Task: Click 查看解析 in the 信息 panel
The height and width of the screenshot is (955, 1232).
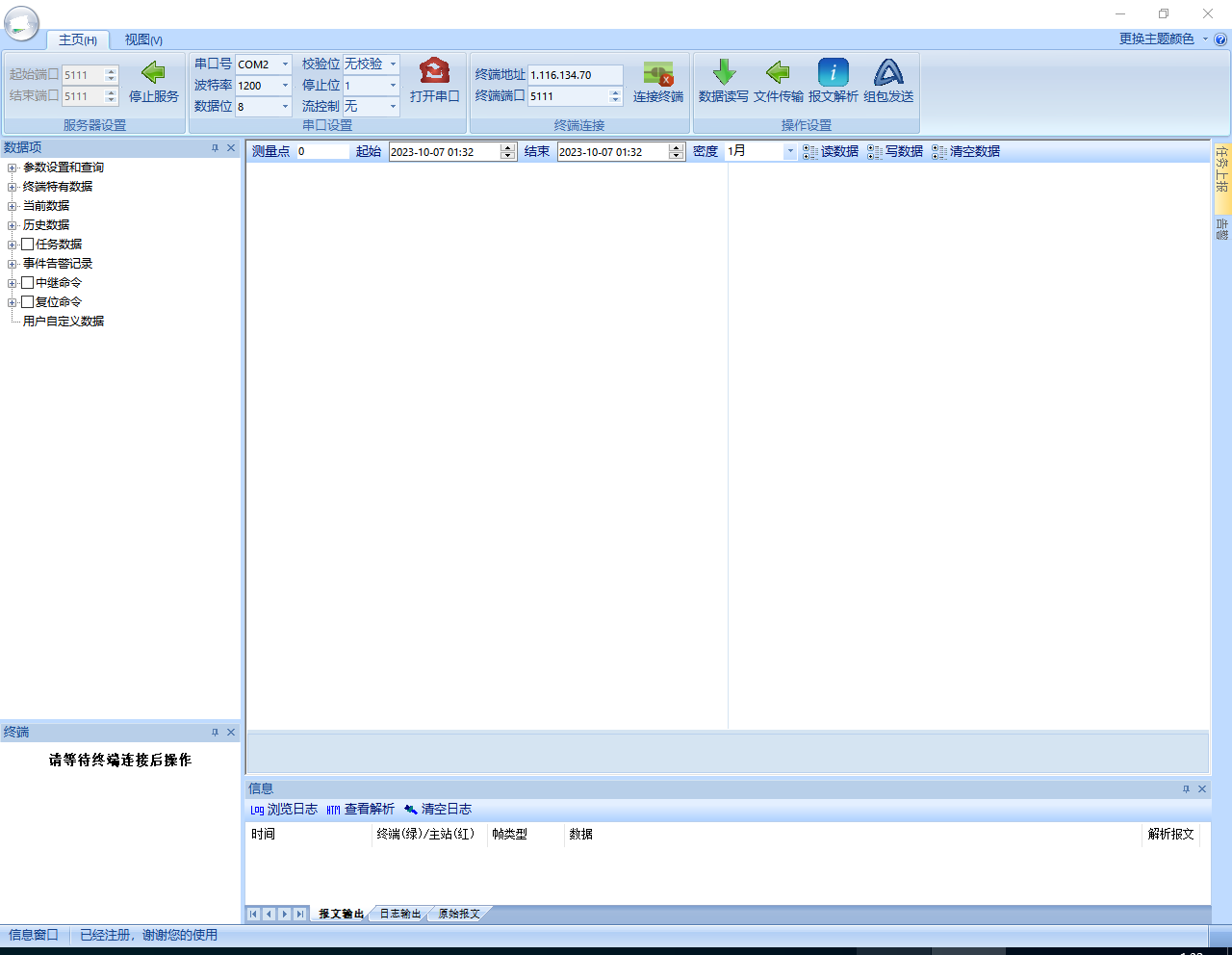Action: click(x=360, y=810)
